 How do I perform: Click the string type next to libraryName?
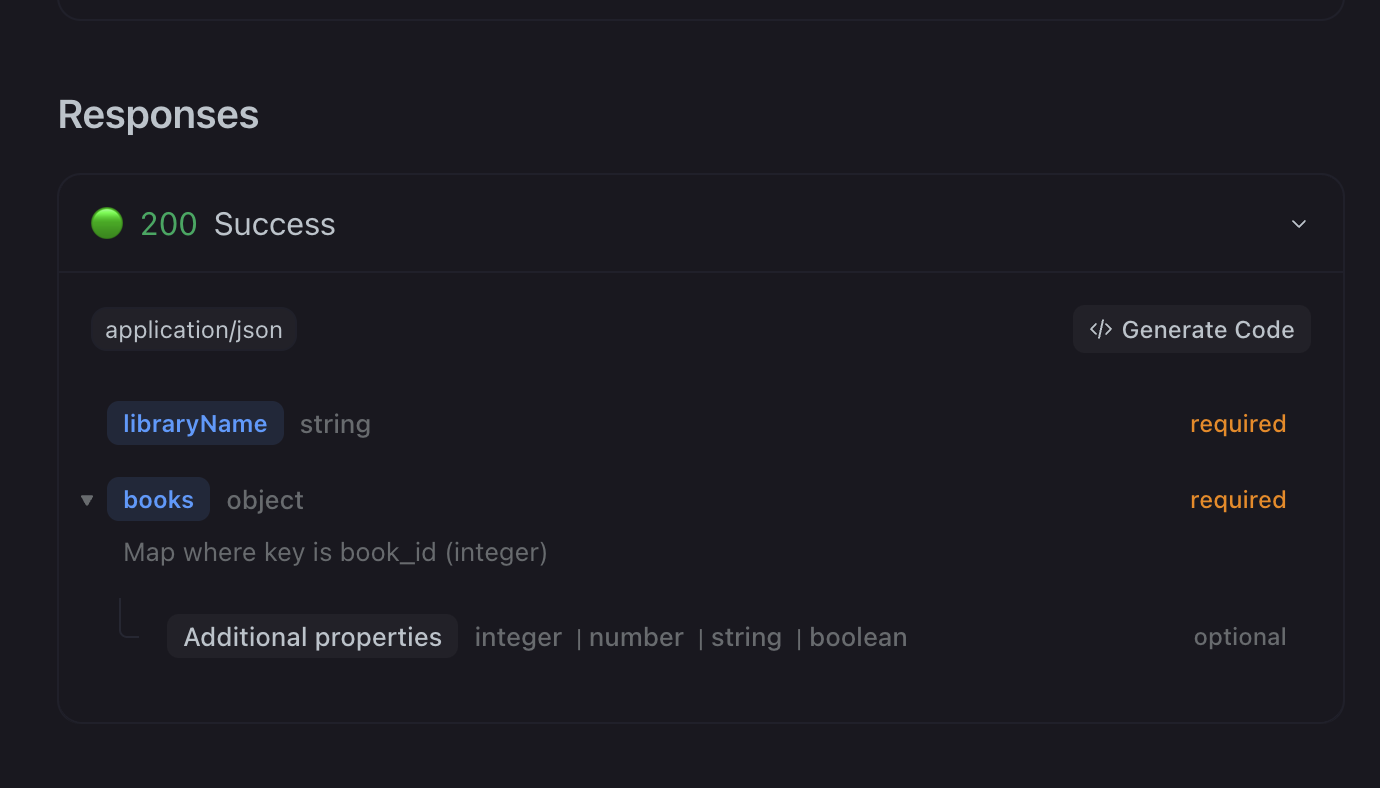(335, 424)
